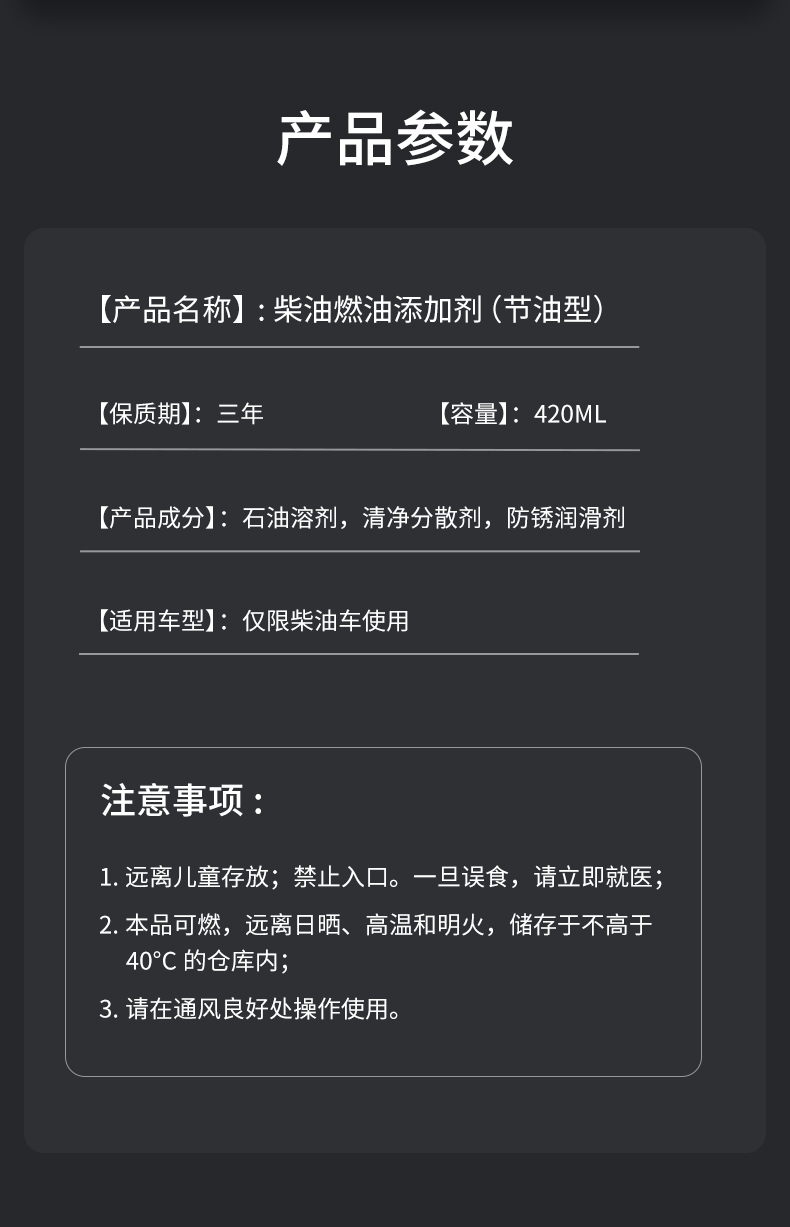Click the 产品参数 heading

pos(395,138)
